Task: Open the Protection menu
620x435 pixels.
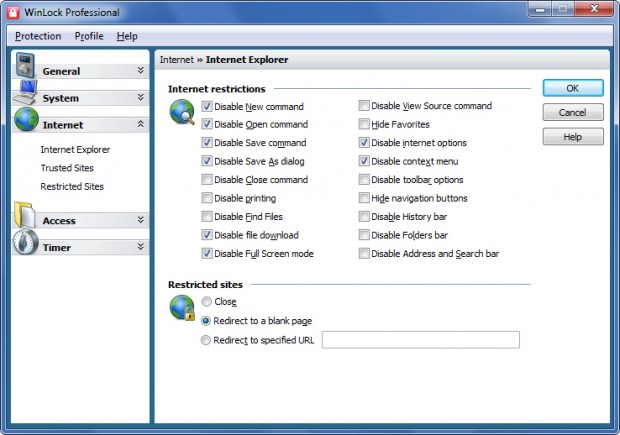Action: [x=38, y=36]
